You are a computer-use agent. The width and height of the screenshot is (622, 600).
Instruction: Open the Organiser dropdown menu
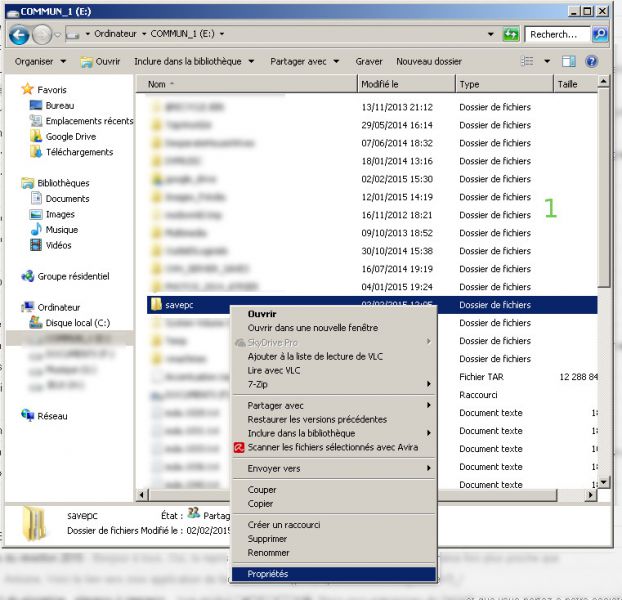pos(39,61)
